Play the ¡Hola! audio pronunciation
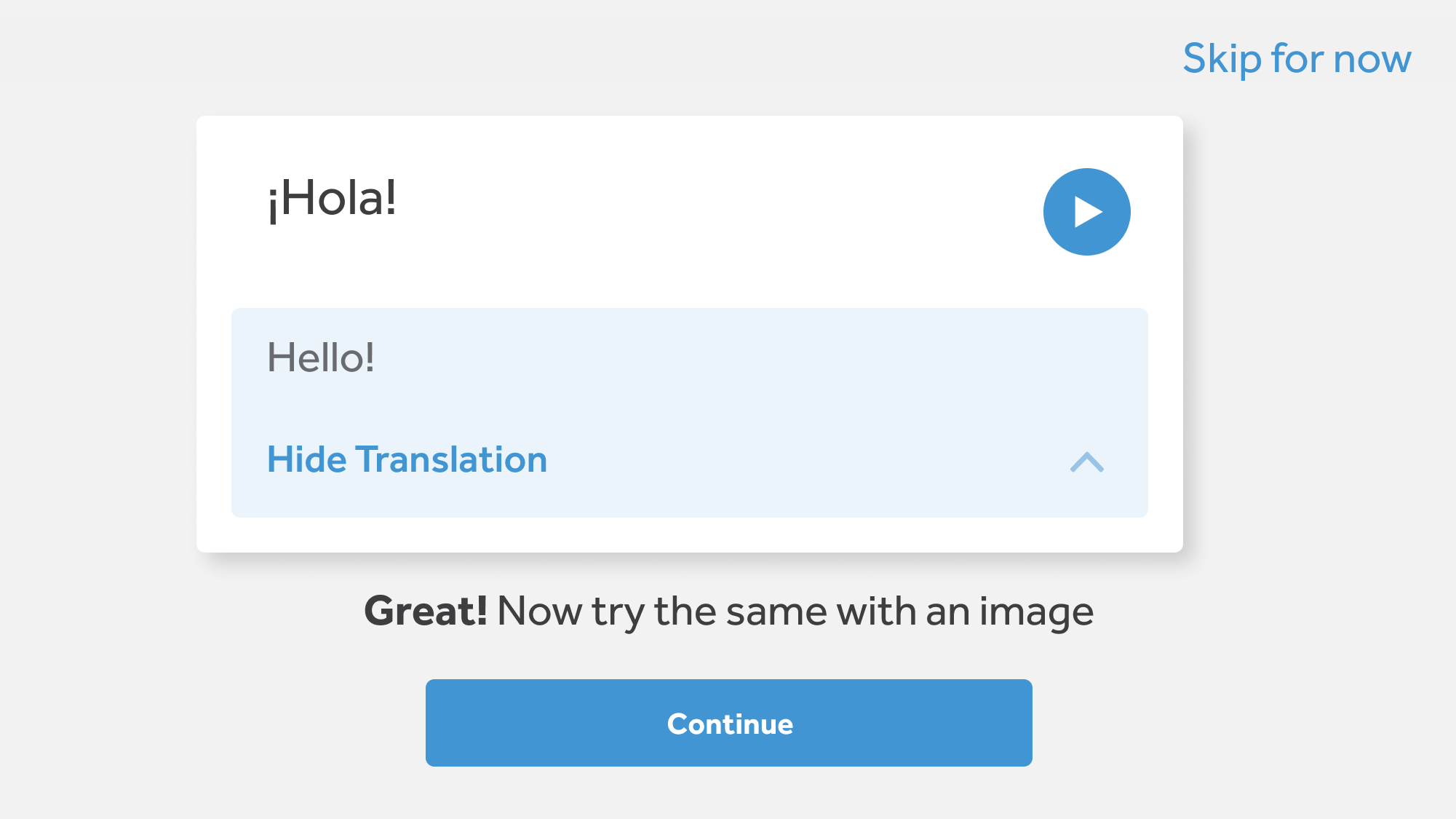Viewport: 1456px width, 819px height. point(1086,212)
